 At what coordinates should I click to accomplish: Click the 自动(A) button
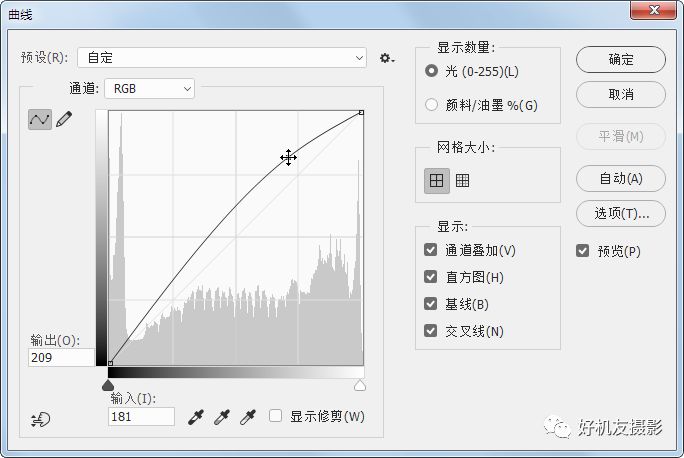[x=621, y=178]
